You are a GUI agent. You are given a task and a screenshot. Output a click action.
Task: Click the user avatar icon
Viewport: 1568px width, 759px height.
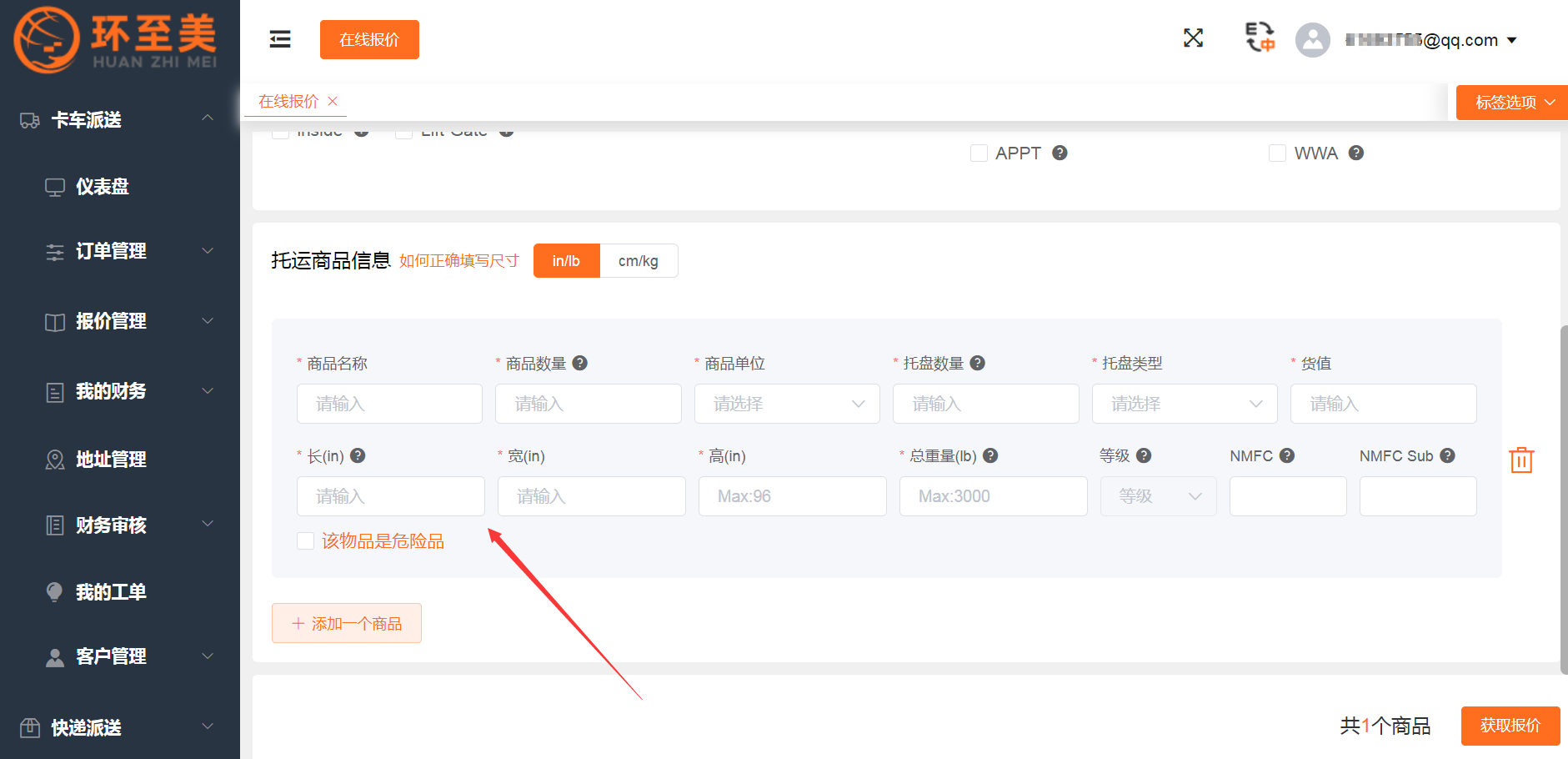tap(1312, 40)
